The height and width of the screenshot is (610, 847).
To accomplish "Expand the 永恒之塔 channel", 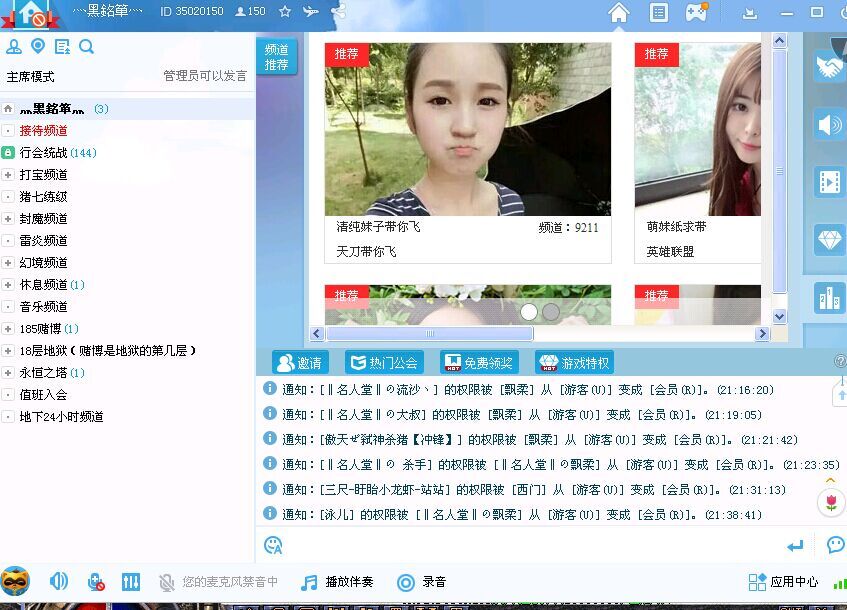I will coord(8,373).
